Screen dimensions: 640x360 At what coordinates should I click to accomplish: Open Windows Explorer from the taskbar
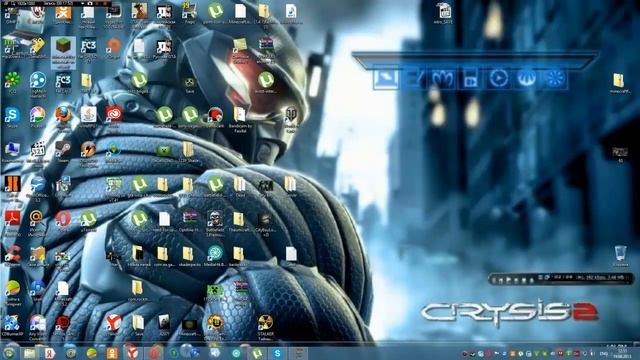29,353
